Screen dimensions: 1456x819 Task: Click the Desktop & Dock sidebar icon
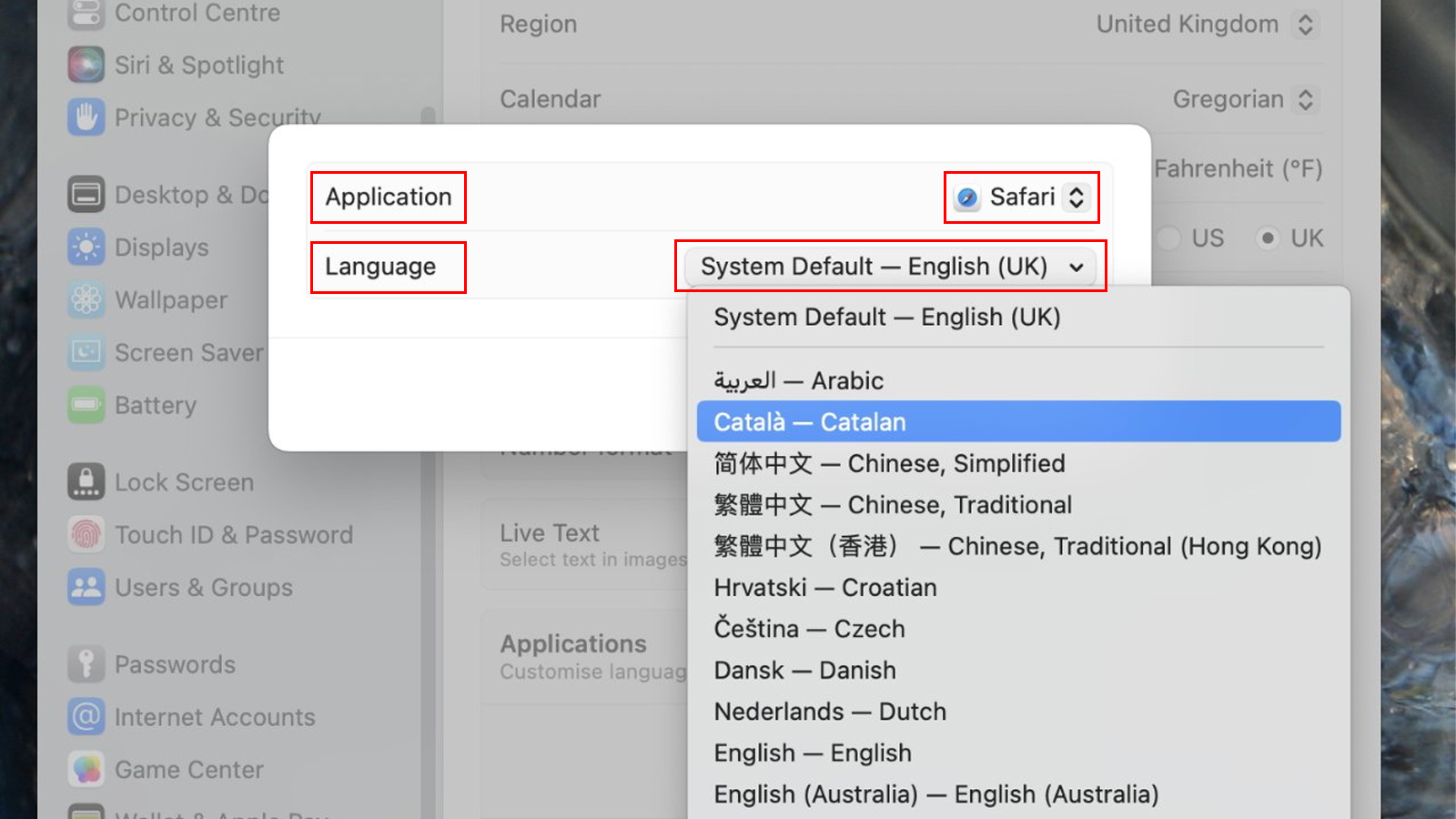coord(86,194)
